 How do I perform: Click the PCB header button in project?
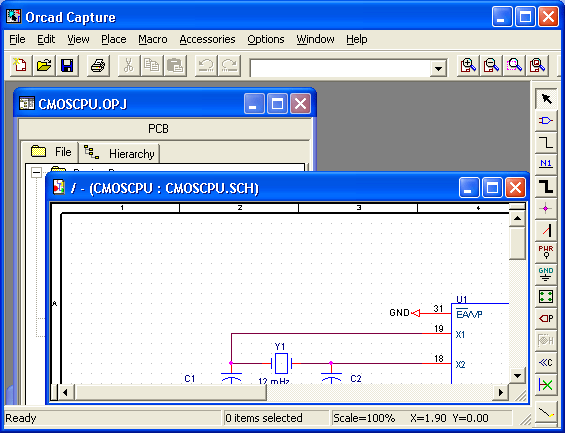(x=159, y=129)
